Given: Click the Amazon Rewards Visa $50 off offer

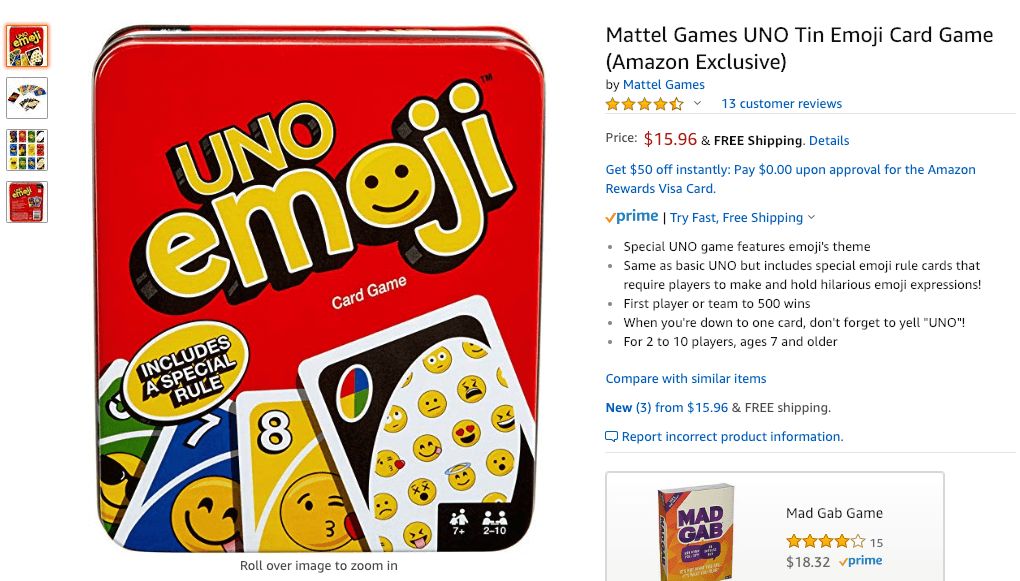Looking at the screenshot, I should (x=790, y=179).
